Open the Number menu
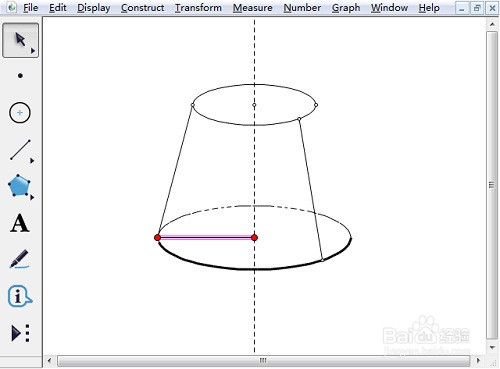Image resolution: width=500 pixels, height=369 pixels. (x=302, y=8)
